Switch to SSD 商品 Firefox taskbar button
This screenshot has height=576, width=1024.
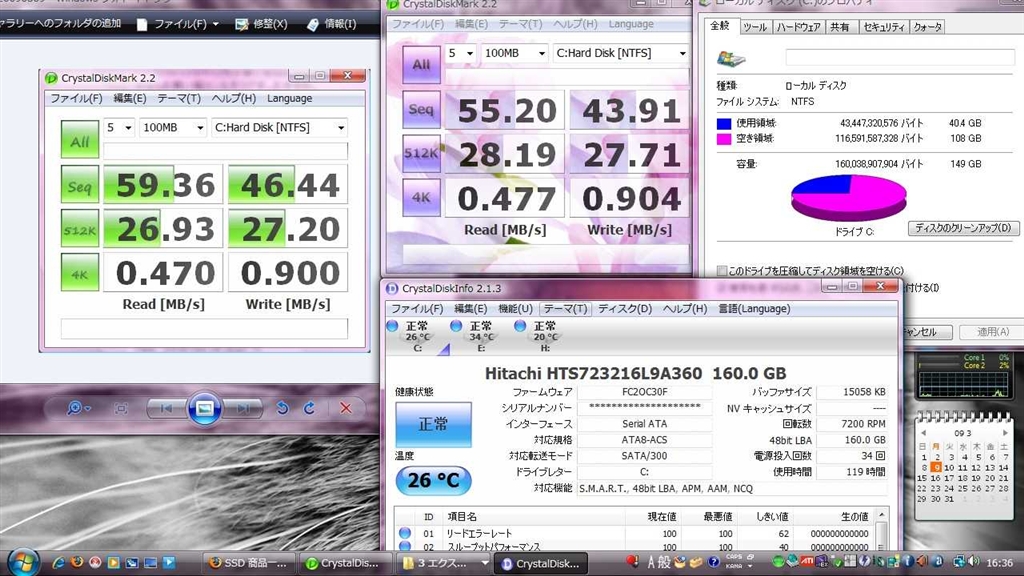248,563
